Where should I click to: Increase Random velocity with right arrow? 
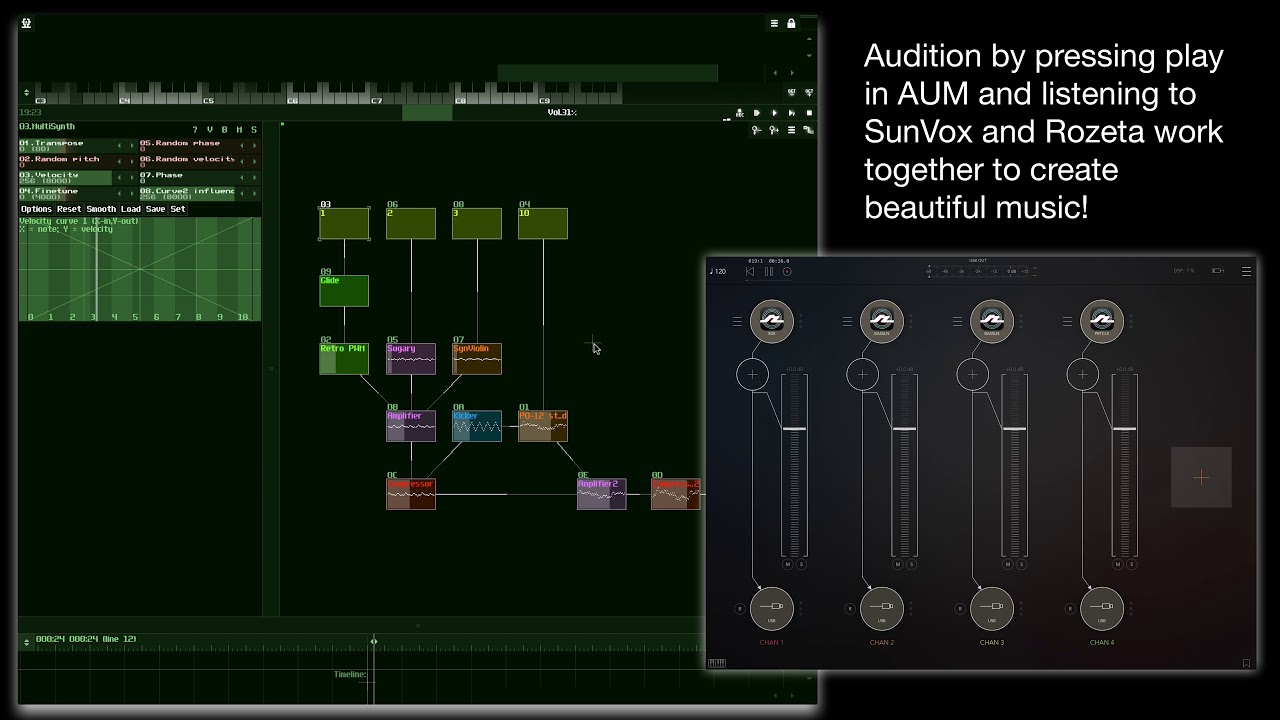coord(254,161)
